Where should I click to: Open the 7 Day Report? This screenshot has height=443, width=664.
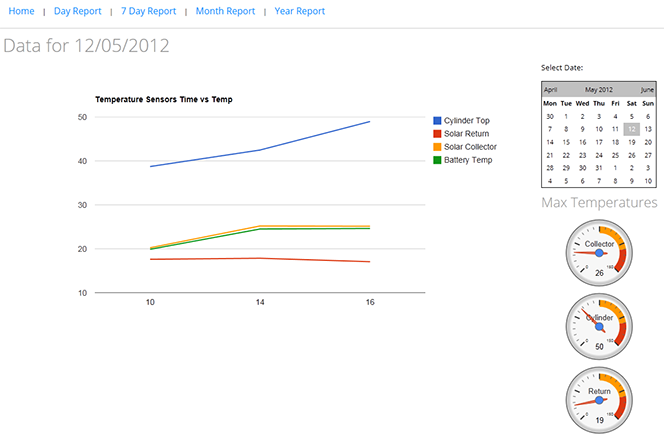click(147, 11)
